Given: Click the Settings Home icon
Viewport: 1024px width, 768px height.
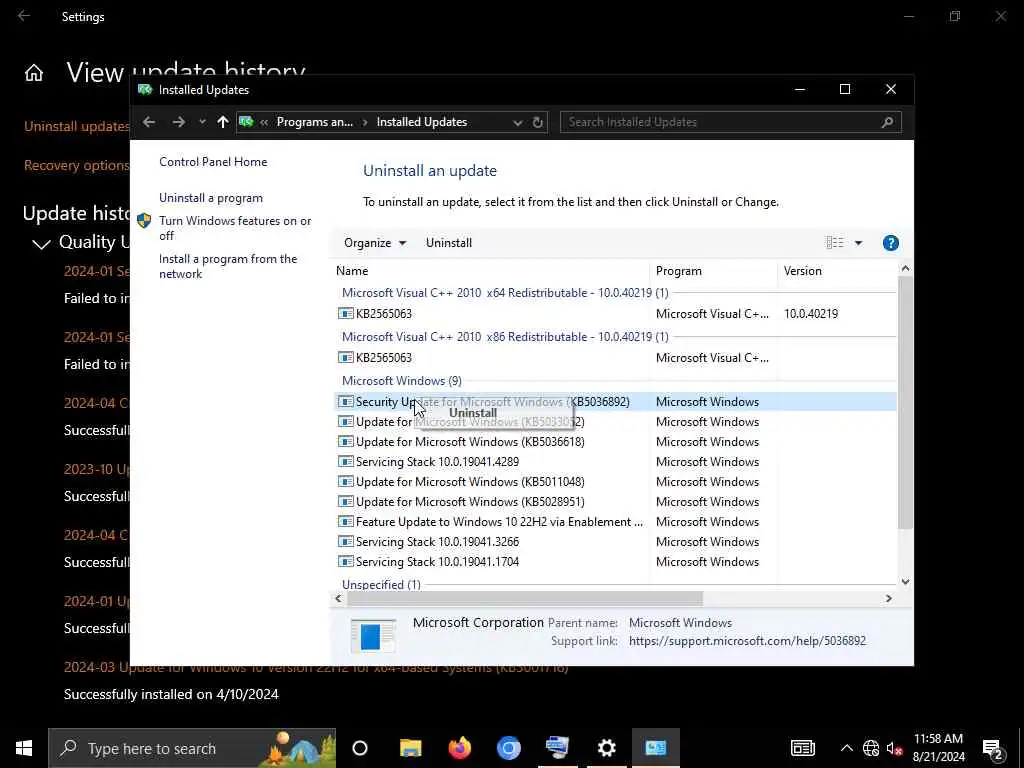Looking at the screenshot, I should (x=34, y=73).
